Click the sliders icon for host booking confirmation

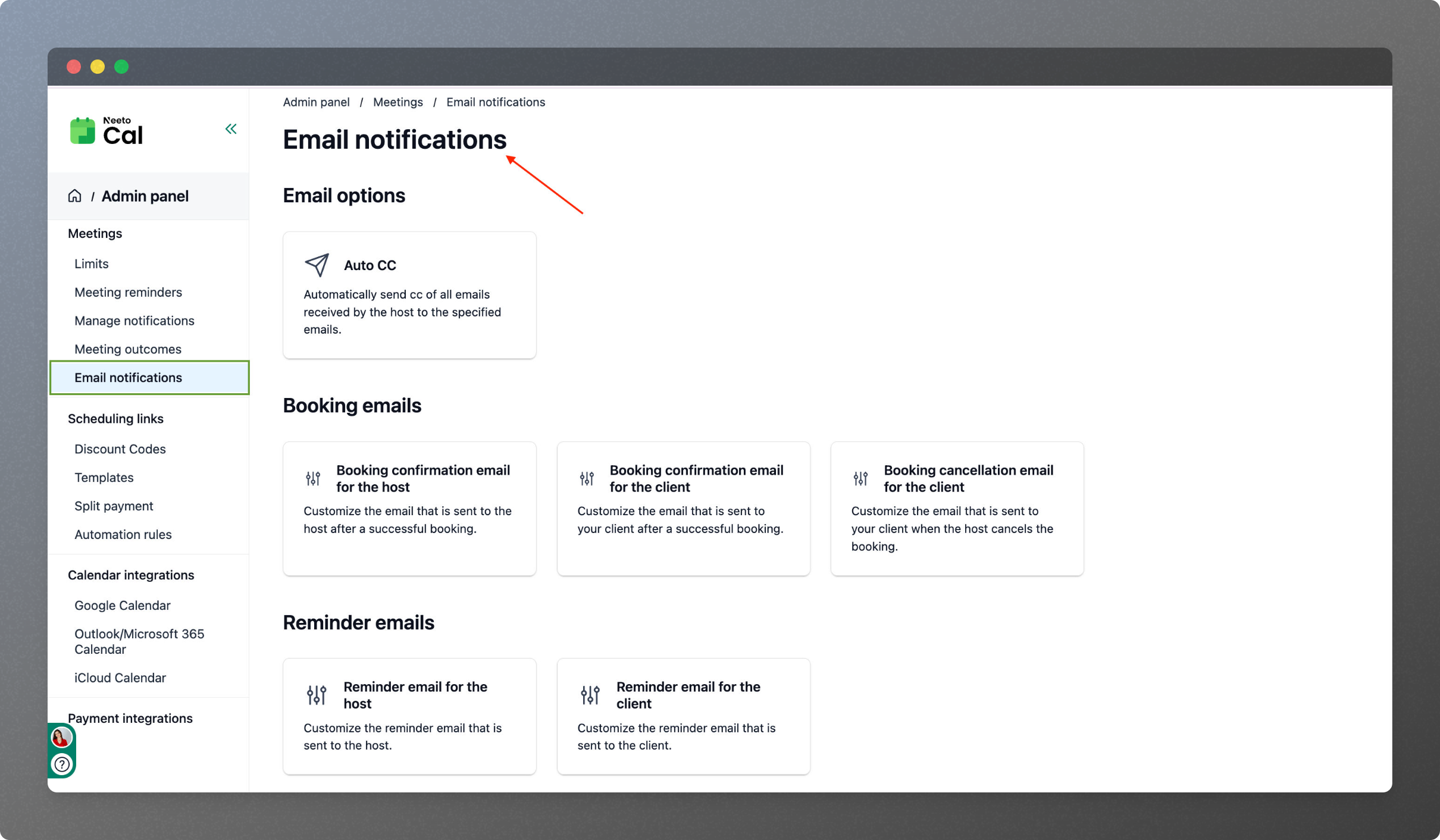[313, 478]
